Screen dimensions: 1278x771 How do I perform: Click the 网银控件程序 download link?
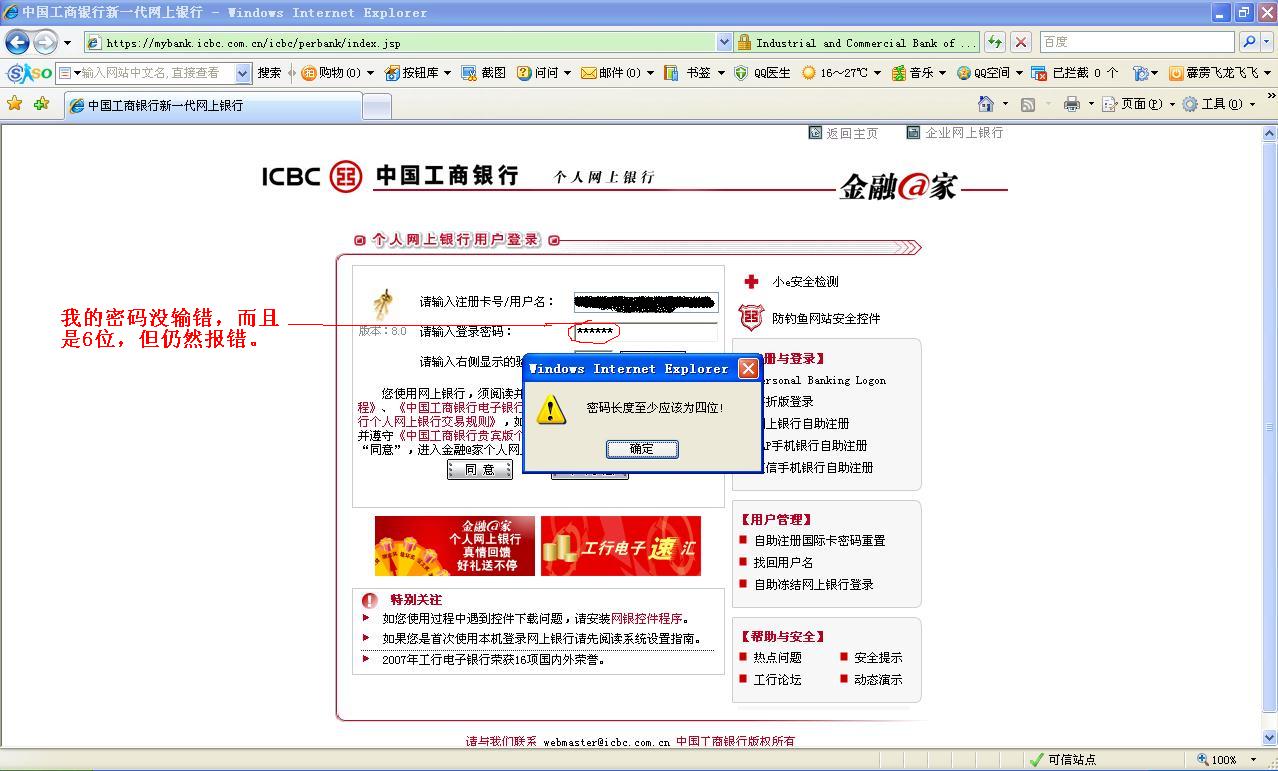point(647,619)
